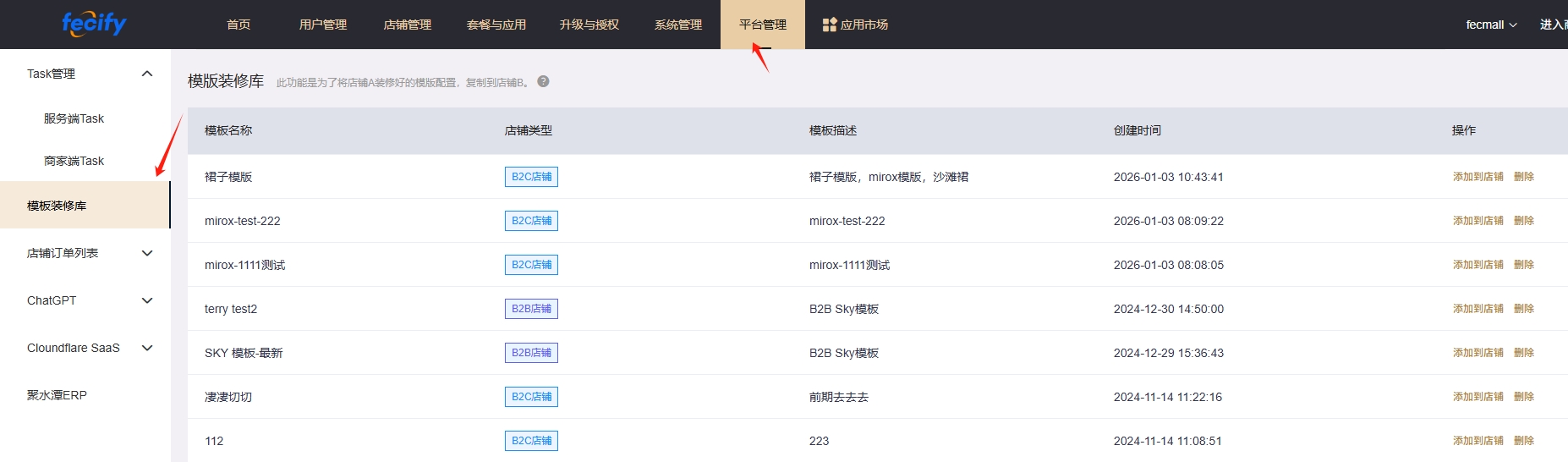Open 服务端Task in the sidebar
The image size is (1568, 462).
coord(74,118)
